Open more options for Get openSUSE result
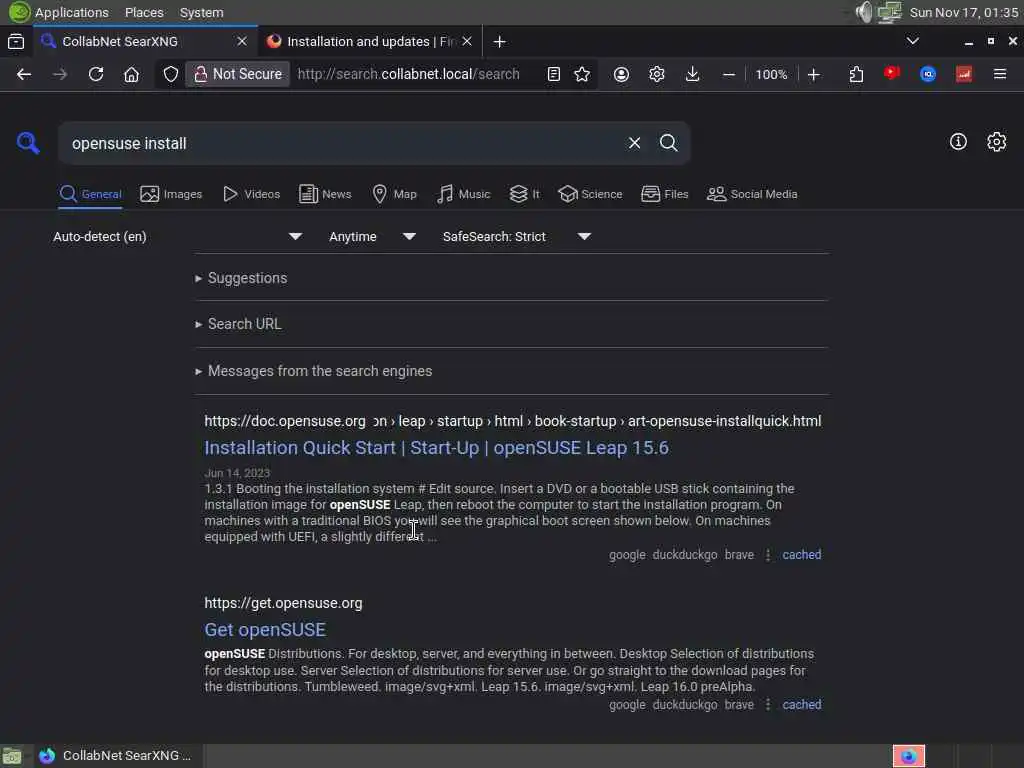 768,705
